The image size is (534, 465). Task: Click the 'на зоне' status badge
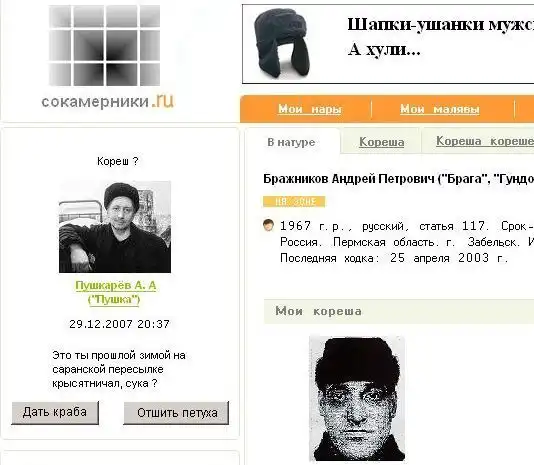[x=294, y=202]
